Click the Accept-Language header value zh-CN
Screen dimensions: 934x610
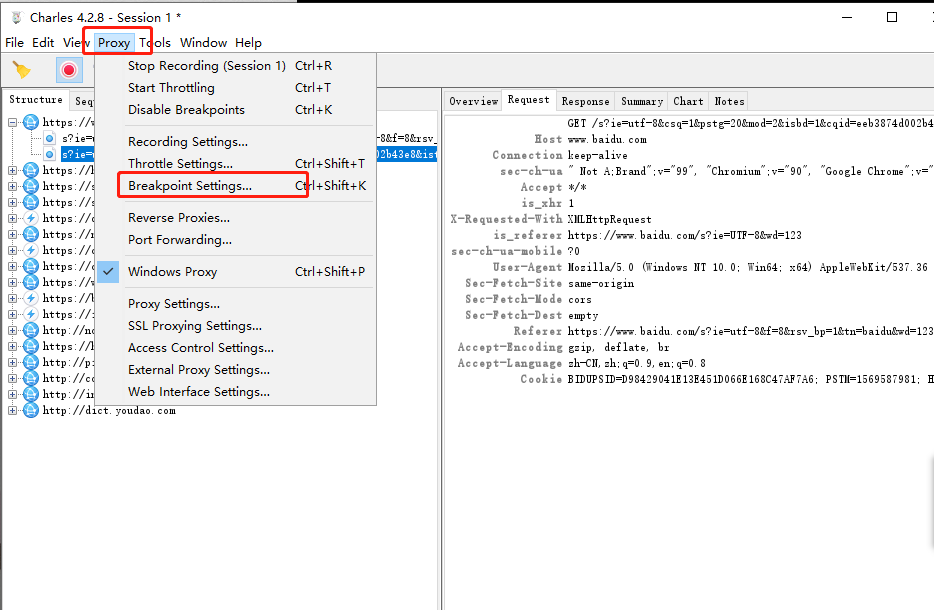pos(637,363)
